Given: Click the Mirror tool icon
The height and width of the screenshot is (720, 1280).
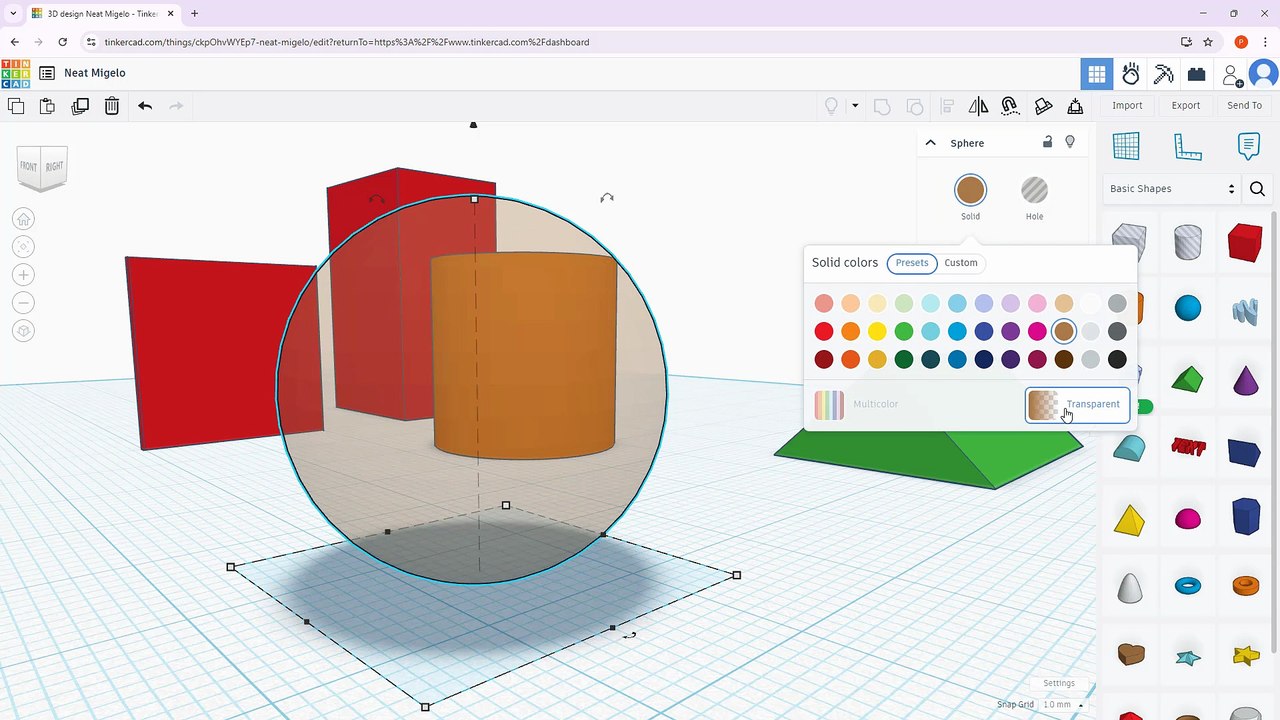Looking at the screenshot, I should 978,106.
